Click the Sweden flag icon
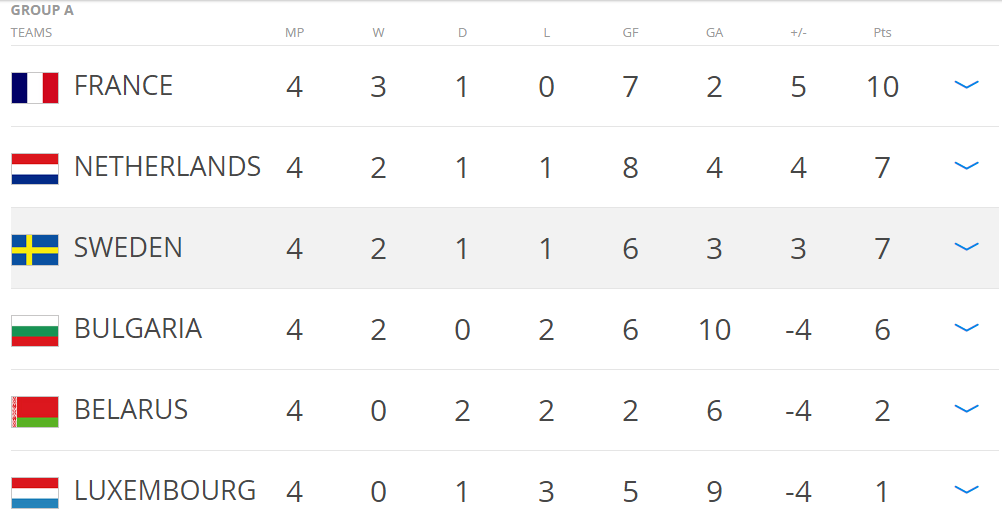The width and height of the screenshot is (1002, 517). click(35, 249)
